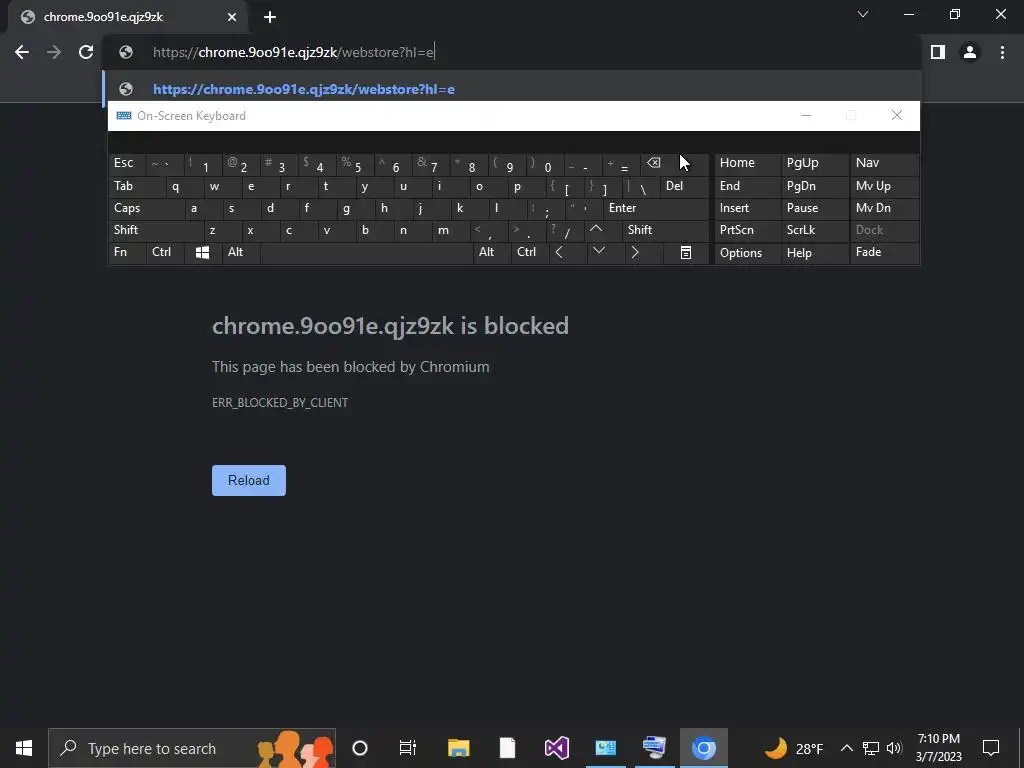Toggle right Alt key on keyboard
The height and width of the screenshot is (768, 1024).
(492, 253)
